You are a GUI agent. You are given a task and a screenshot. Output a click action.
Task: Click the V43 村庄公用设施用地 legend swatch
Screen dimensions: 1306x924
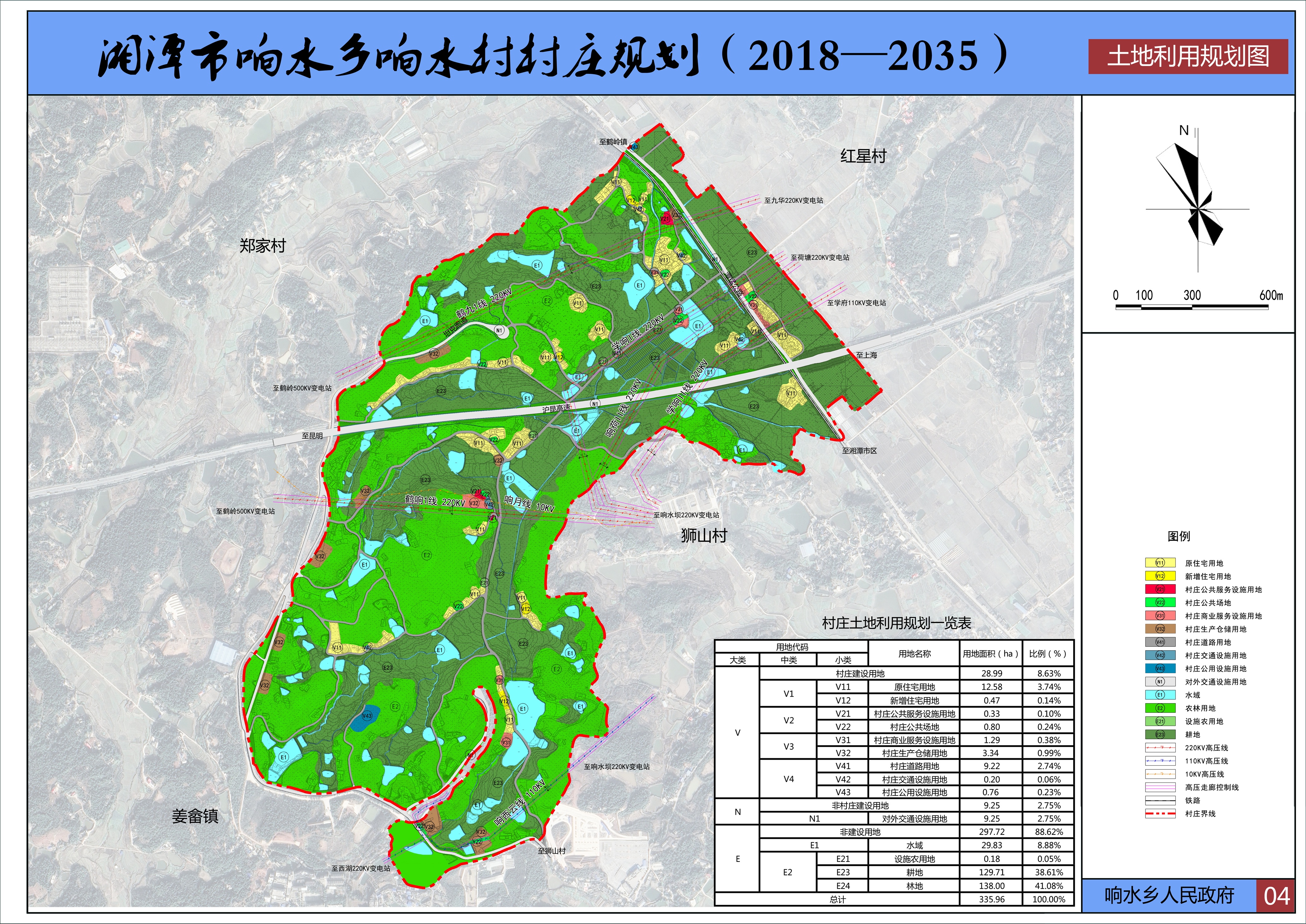tap(1160, 669)
